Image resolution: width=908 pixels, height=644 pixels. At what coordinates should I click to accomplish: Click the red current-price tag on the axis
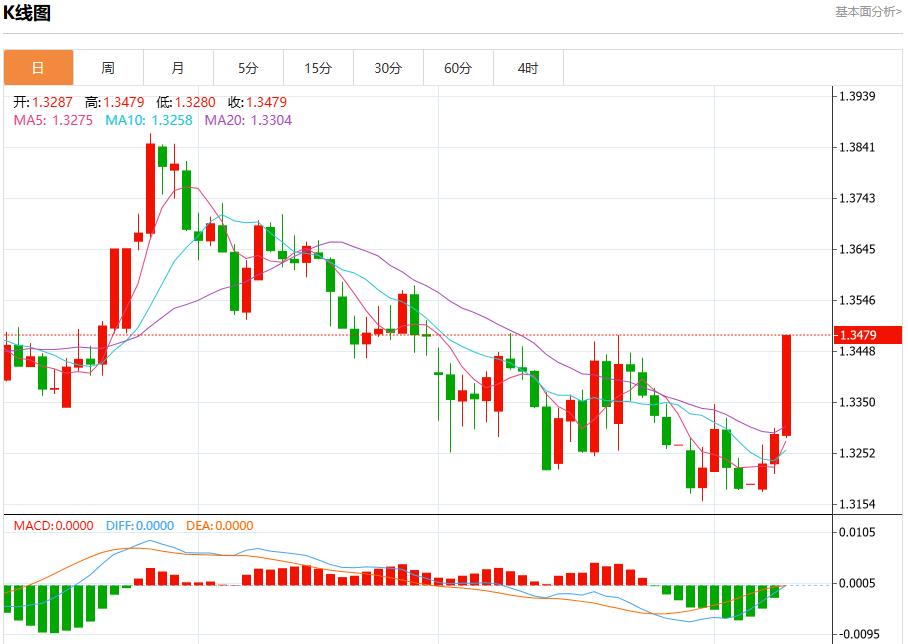coord(868,335)
